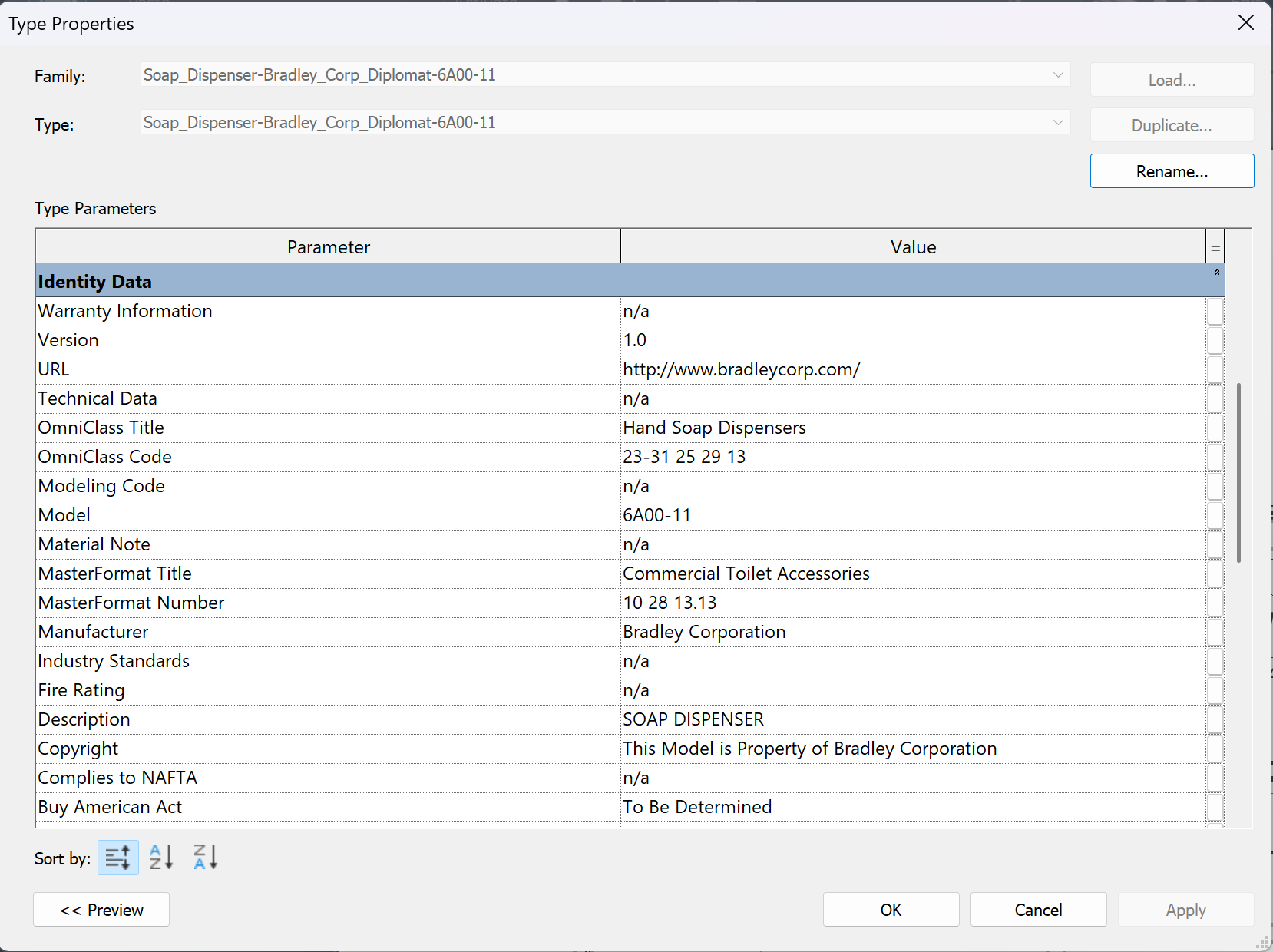This screenshot has width=1273, height=952.
Task: Click association button for URL row
Action: [x=1215, y=369]
